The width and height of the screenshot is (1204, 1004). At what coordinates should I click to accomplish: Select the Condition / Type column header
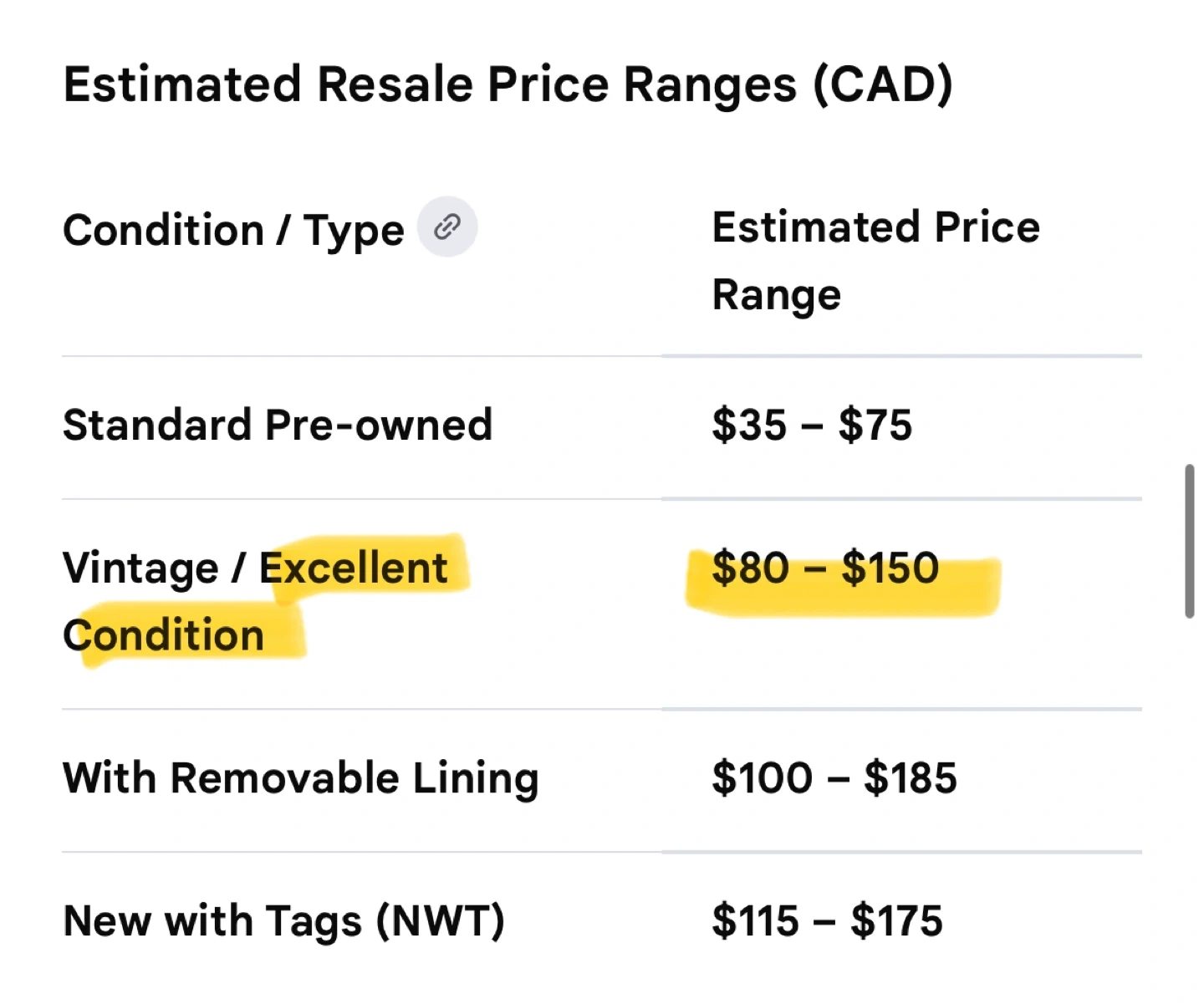click(x=233, y=230)
